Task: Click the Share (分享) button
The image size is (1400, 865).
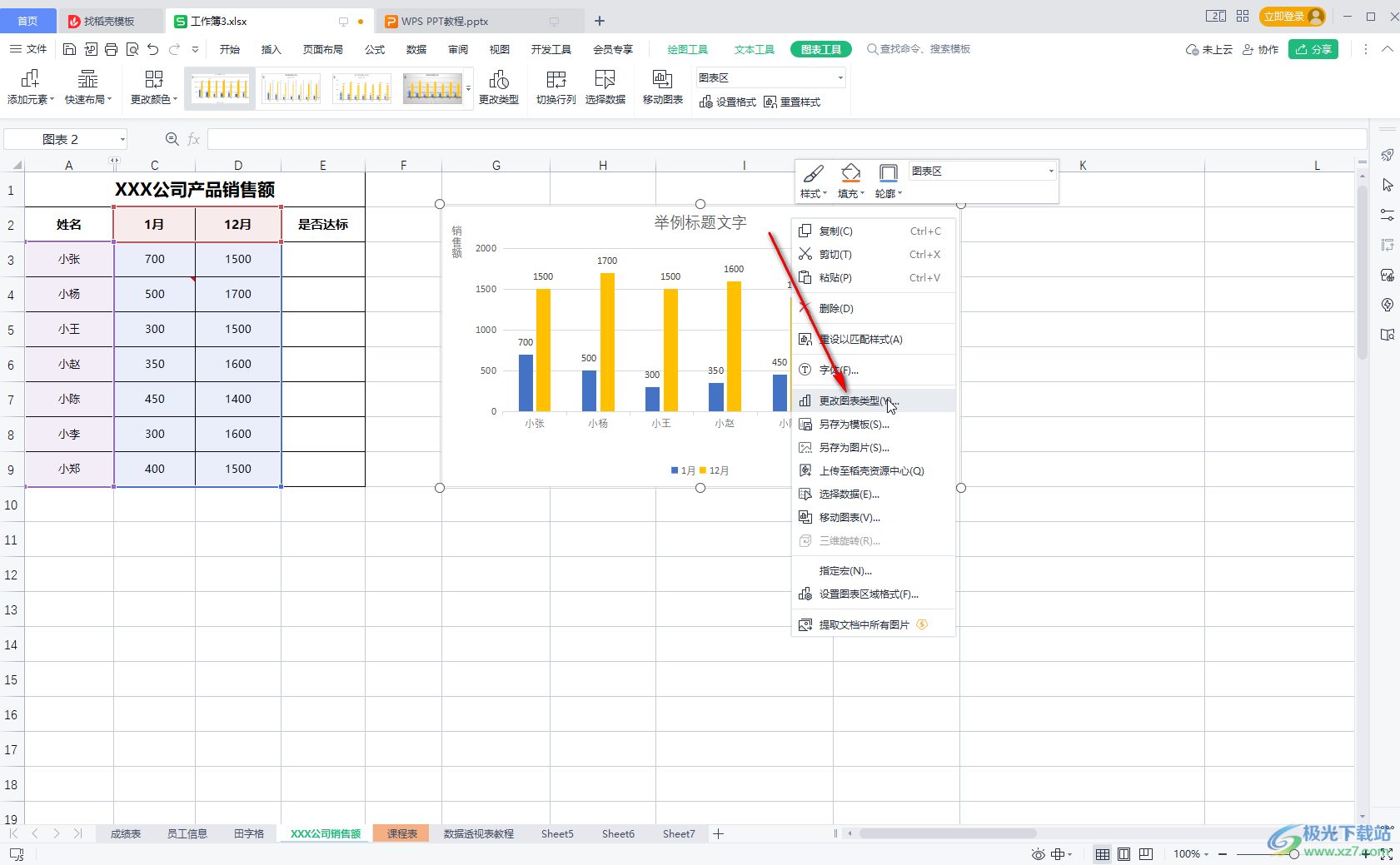Action: (x=1313, y=49)
